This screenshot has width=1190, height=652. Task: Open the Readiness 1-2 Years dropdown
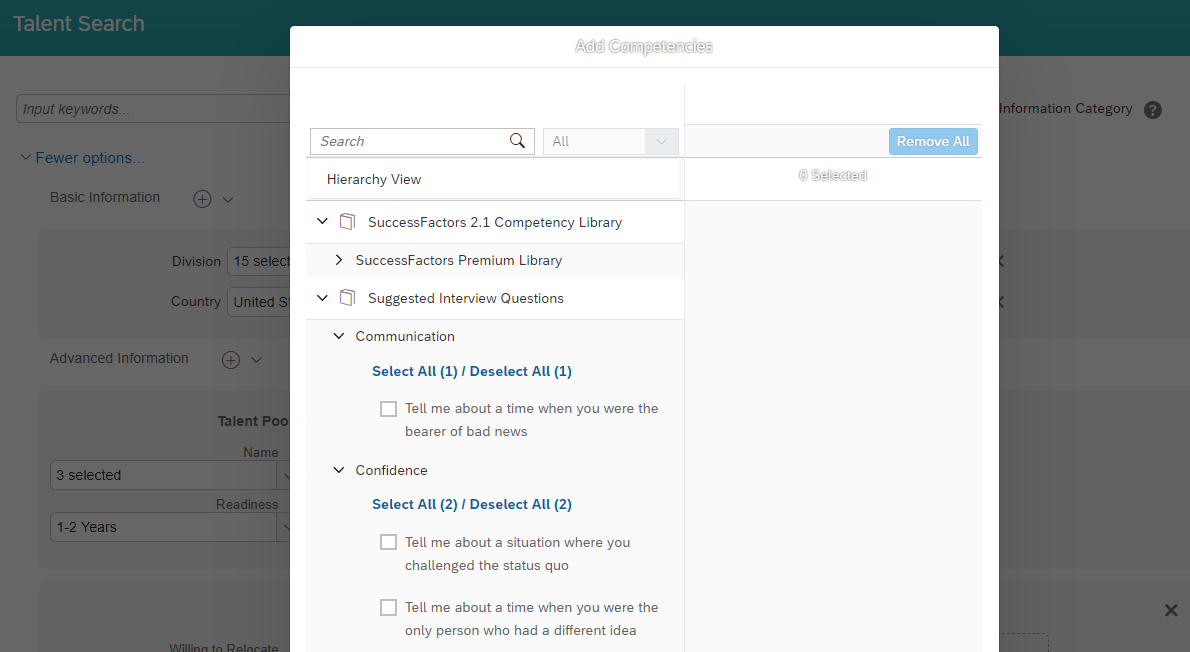point(170,527)
